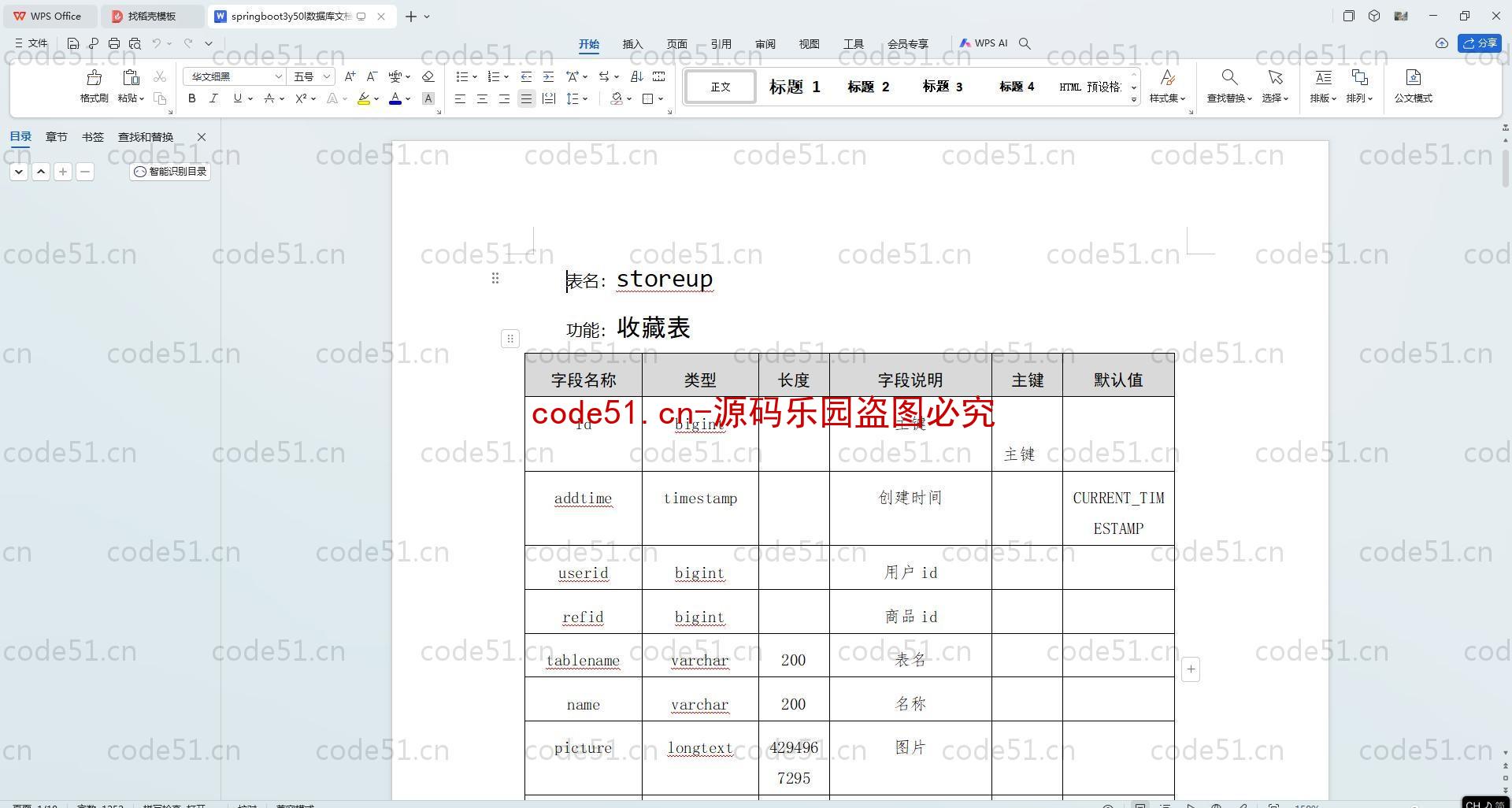This screenshot has width=1512, height=808.
Task: Click the table move handle icon
Action: (x=510, y=339)
